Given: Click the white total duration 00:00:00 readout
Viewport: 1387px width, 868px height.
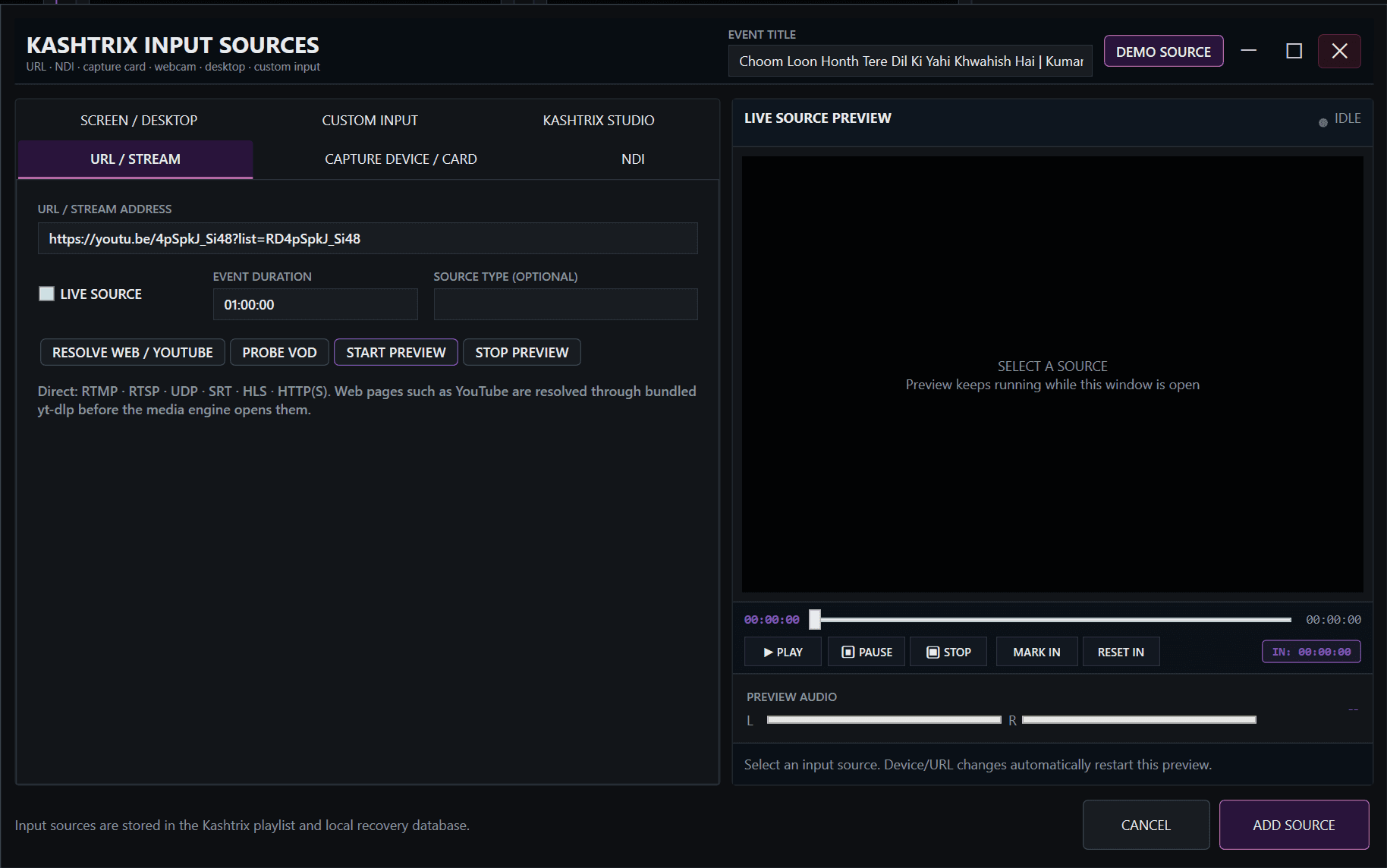Looking at the screenshot, I should click(1333, 620).
